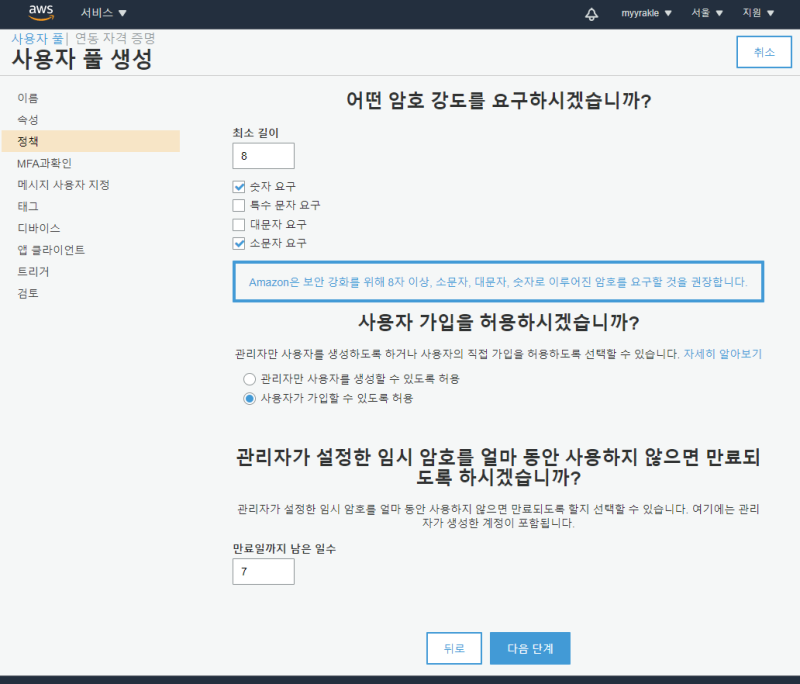Enable the 특수 문자 요구 checkbox
This screenshot has height=684, width=800.
[239, 205]
